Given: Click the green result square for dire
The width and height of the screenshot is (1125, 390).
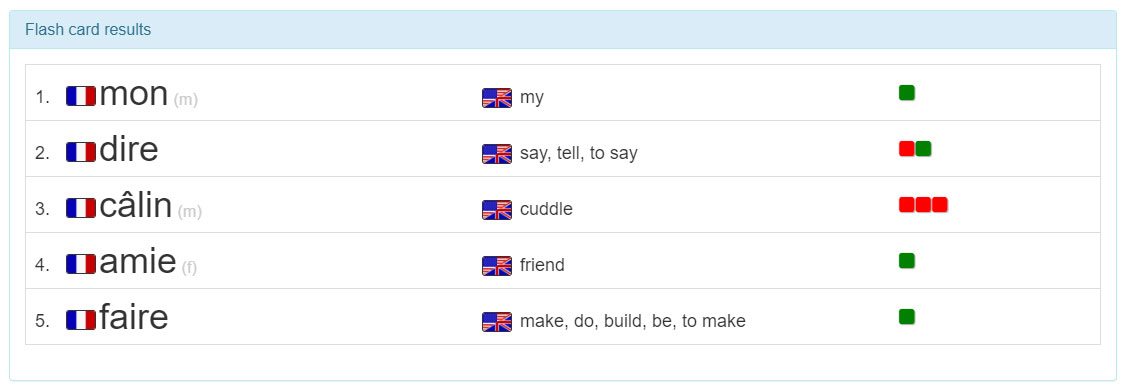Looking at the screenshot, I should point(923,148).
